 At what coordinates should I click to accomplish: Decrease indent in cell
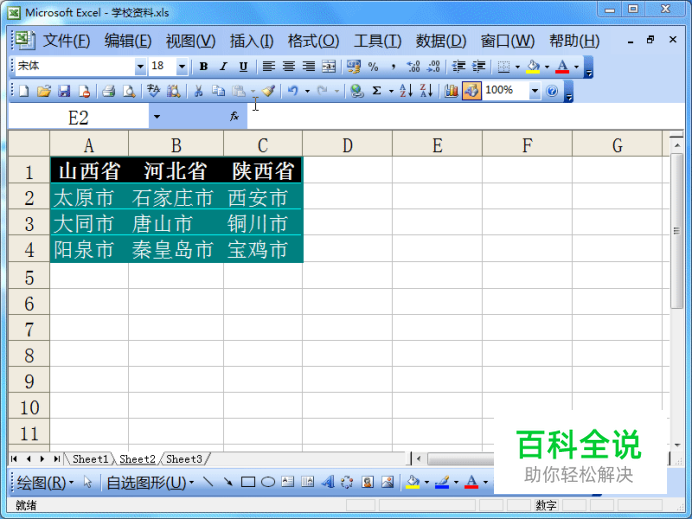pos(459,67)
